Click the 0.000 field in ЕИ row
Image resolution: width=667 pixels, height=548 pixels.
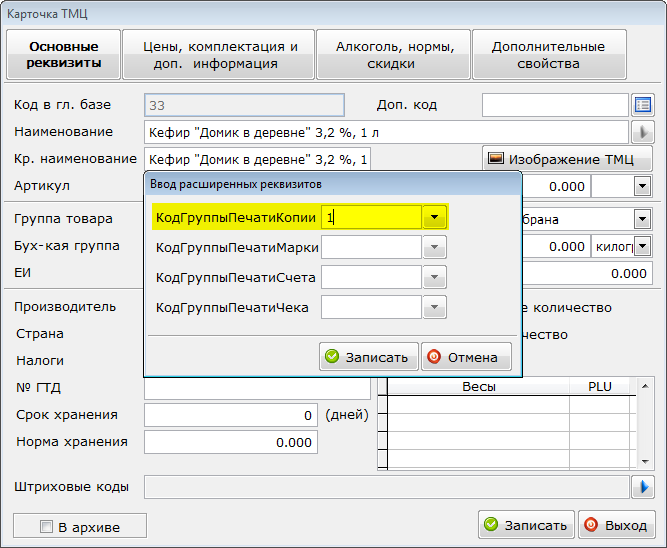point(587,273)
